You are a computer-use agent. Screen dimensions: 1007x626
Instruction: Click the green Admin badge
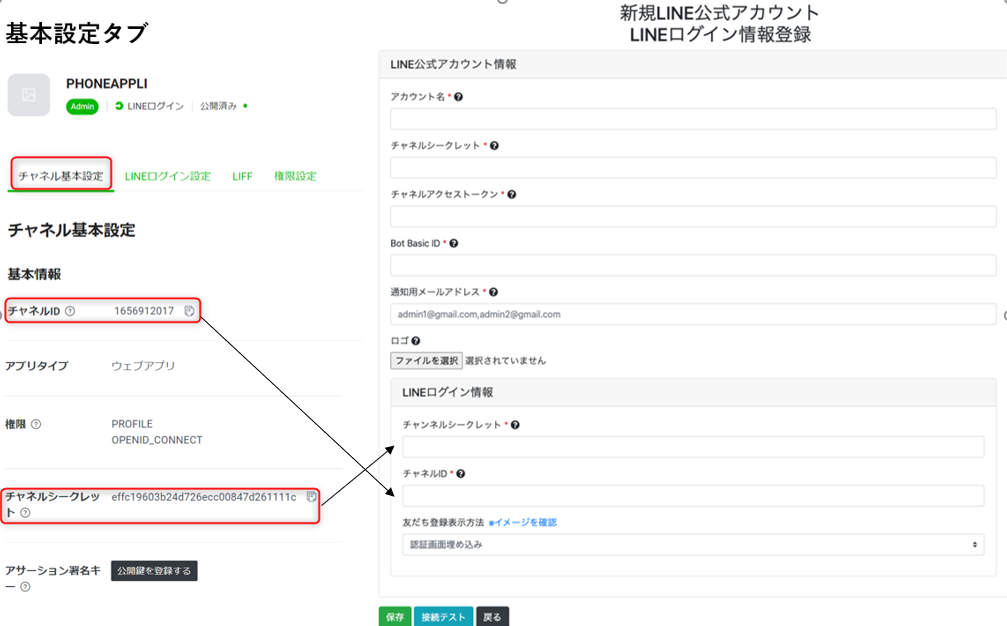(x=82, y=107)
